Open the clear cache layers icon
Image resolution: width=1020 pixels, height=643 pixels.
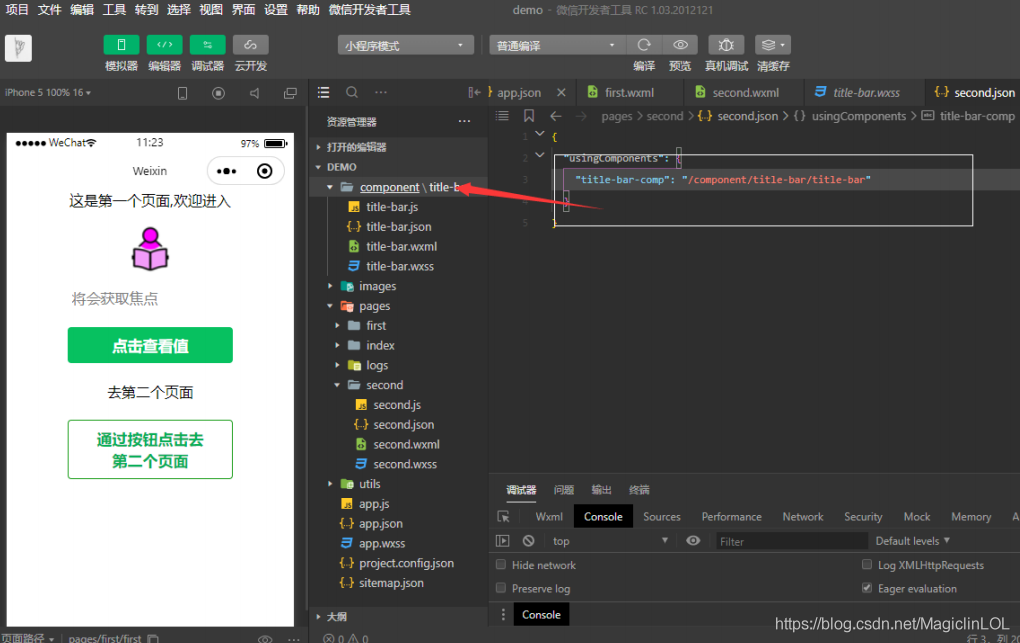(773, 45)
